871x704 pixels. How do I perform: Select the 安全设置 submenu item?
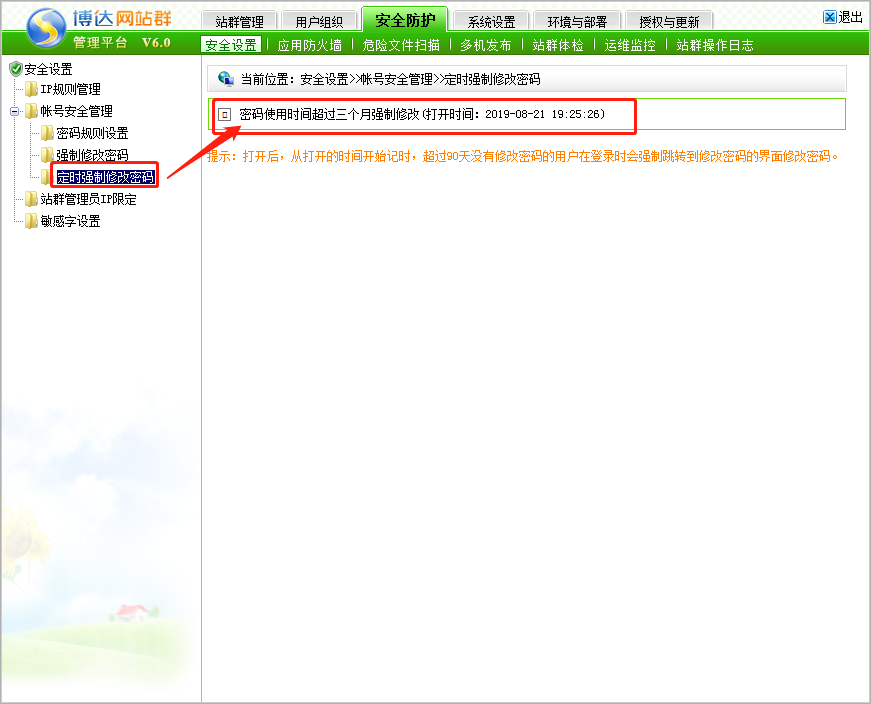231,45
